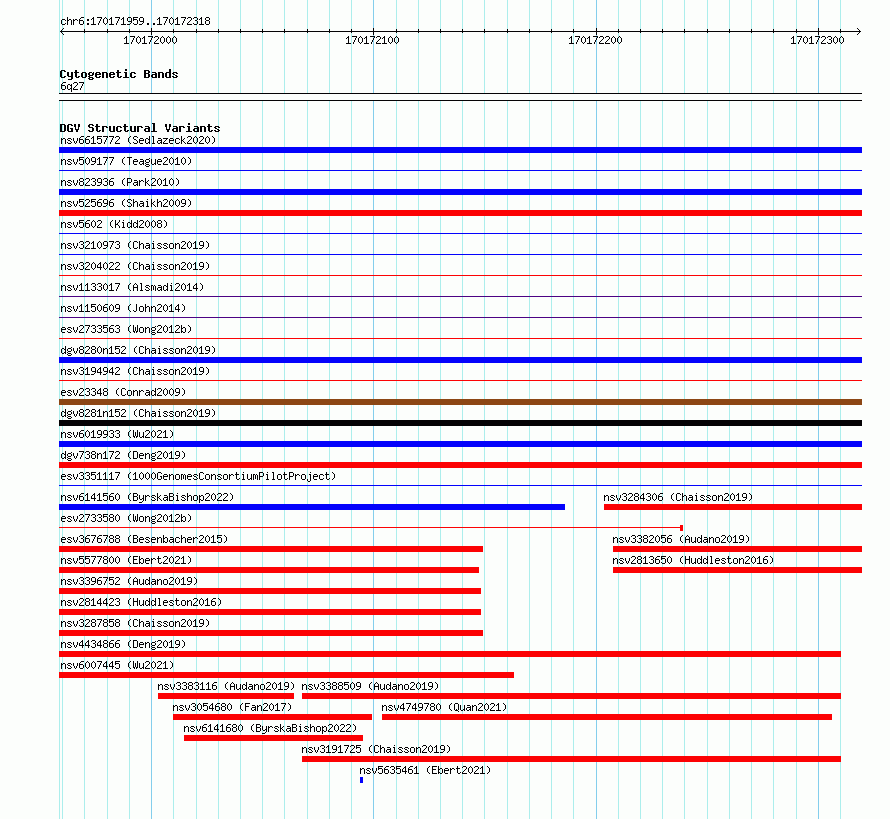Image resolution: width=890 pixels, height=819 pixels.
Task: Click ruler position 170172000
Action: coord(150,40)
